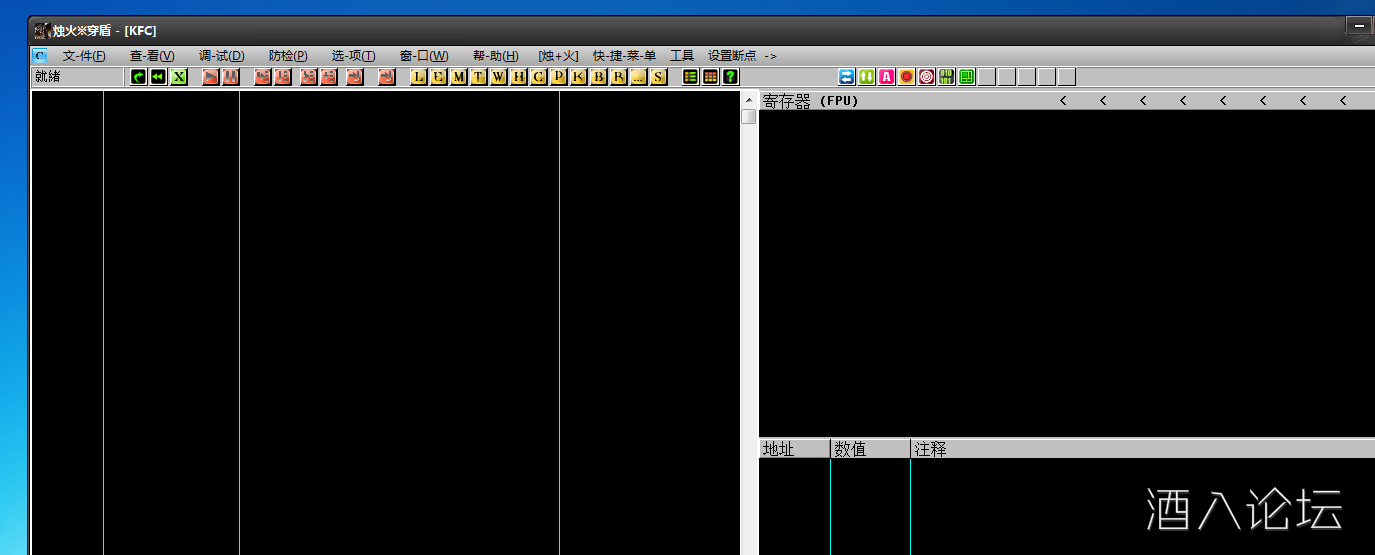Click the red target bullseye icon
The width and height of the screenshot is (1375, 555).
[x=927, y=77]
